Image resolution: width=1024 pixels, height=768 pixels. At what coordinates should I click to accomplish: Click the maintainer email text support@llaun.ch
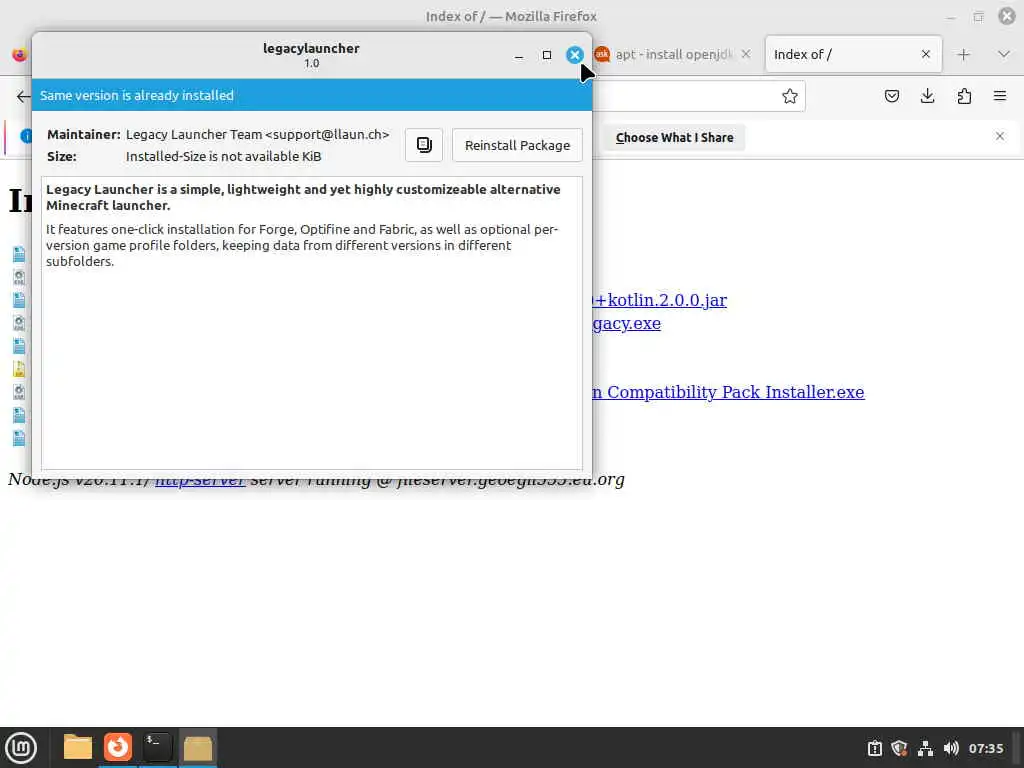click(327, 135)
